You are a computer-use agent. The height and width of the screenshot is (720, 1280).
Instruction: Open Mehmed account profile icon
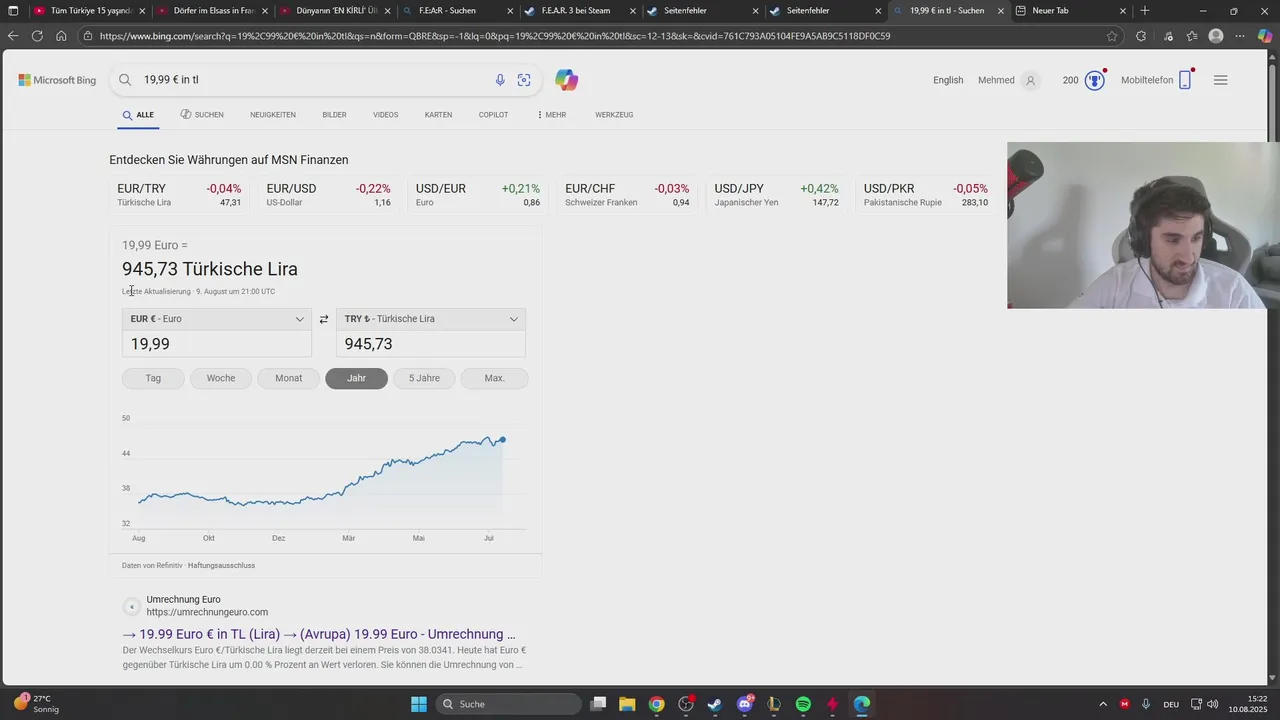tap(1031, 80)
